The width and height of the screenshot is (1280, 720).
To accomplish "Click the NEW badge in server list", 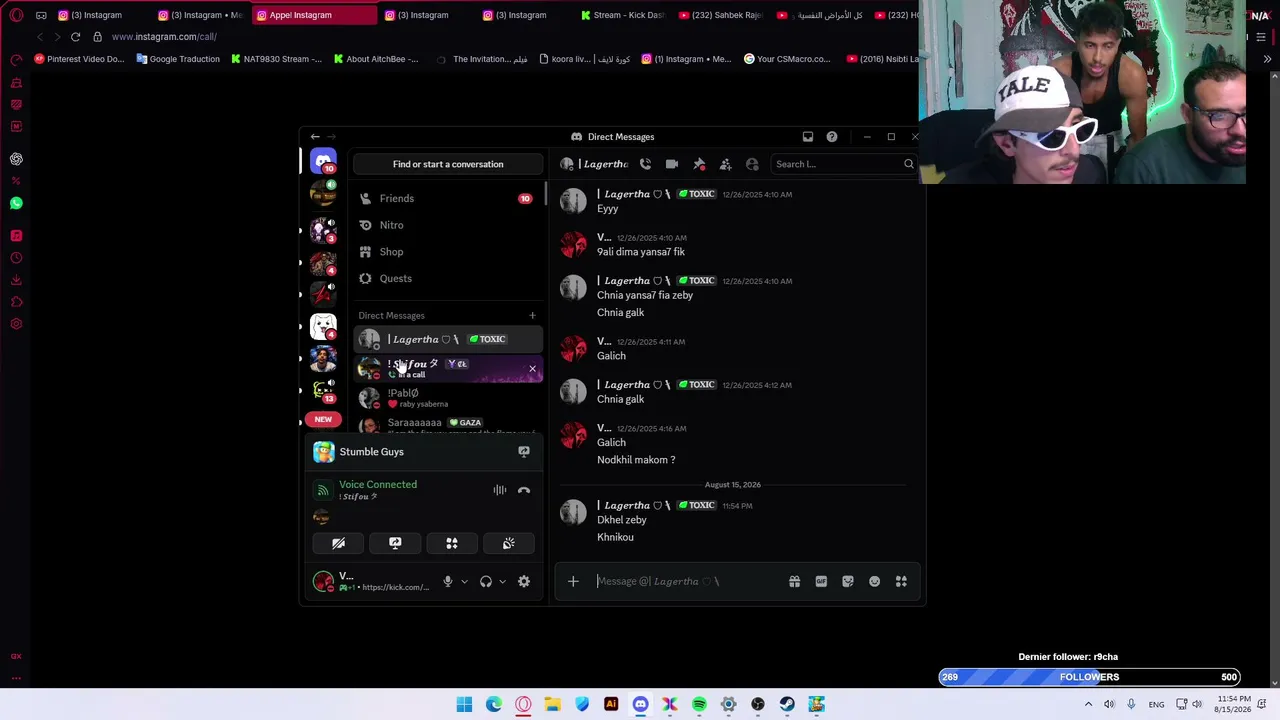I will [323, 419].
